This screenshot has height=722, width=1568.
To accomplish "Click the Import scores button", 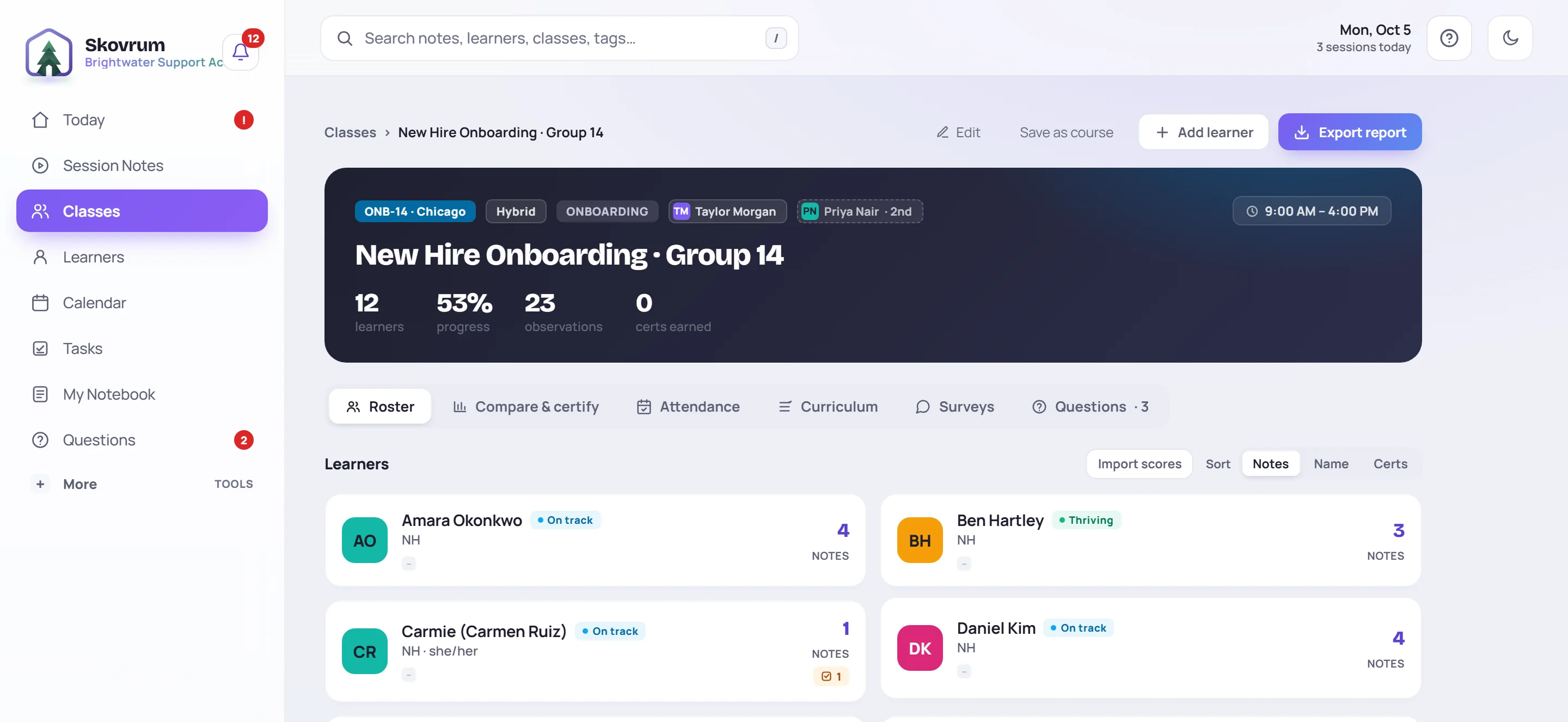I will tap(1139, 464).
